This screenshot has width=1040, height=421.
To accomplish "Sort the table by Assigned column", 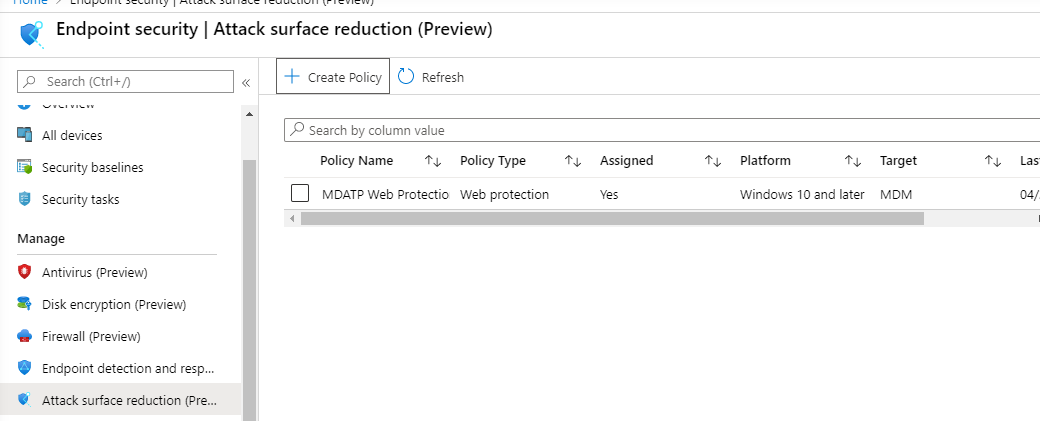I will [713, 161].
